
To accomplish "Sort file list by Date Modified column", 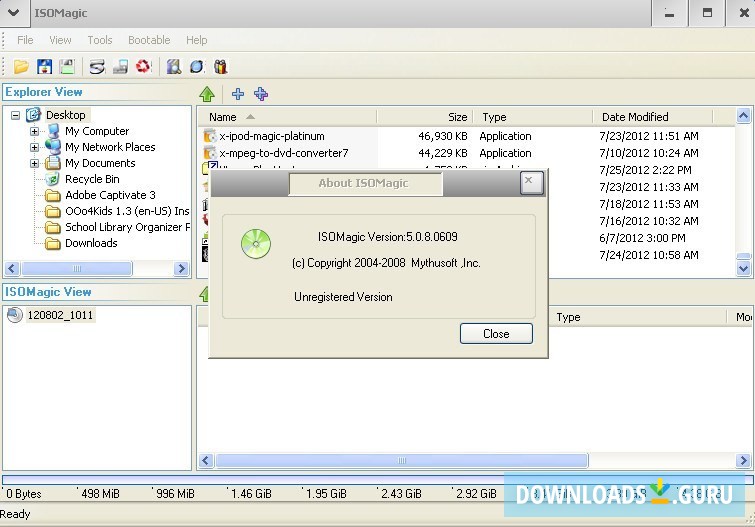I will point(652,117).
